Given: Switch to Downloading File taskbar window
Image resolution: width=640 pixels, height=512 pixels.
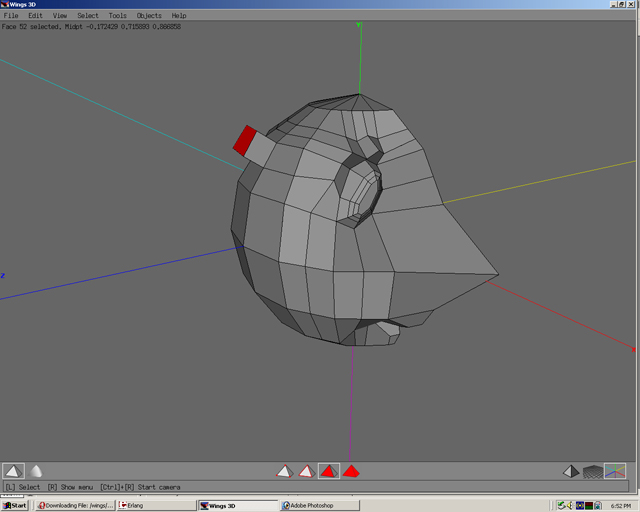Looking at the screenshot, I should tap(75, 505).
